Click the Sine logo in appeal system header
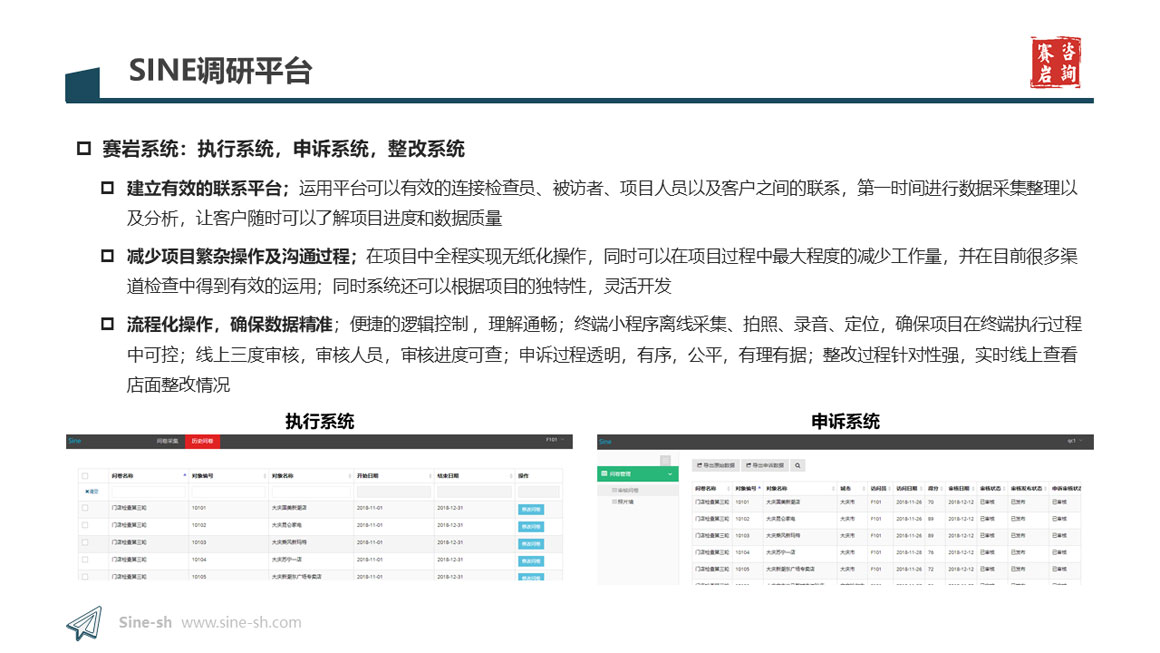Viewport: 1160px width, 653px height. [x=605, y=441]
